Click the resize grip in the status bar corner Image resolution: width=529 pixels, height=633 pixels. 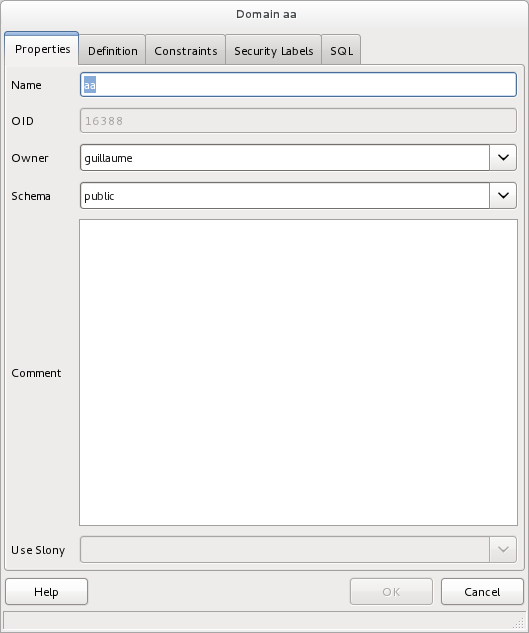coord(519,623)
